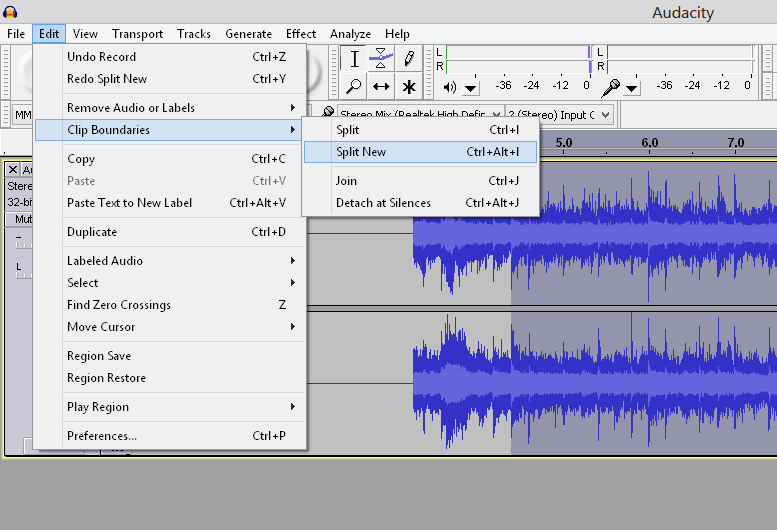The height and width of the screenshot is (530, 777).
Task: Adjust the track gain slider
Action: point(23,241)
